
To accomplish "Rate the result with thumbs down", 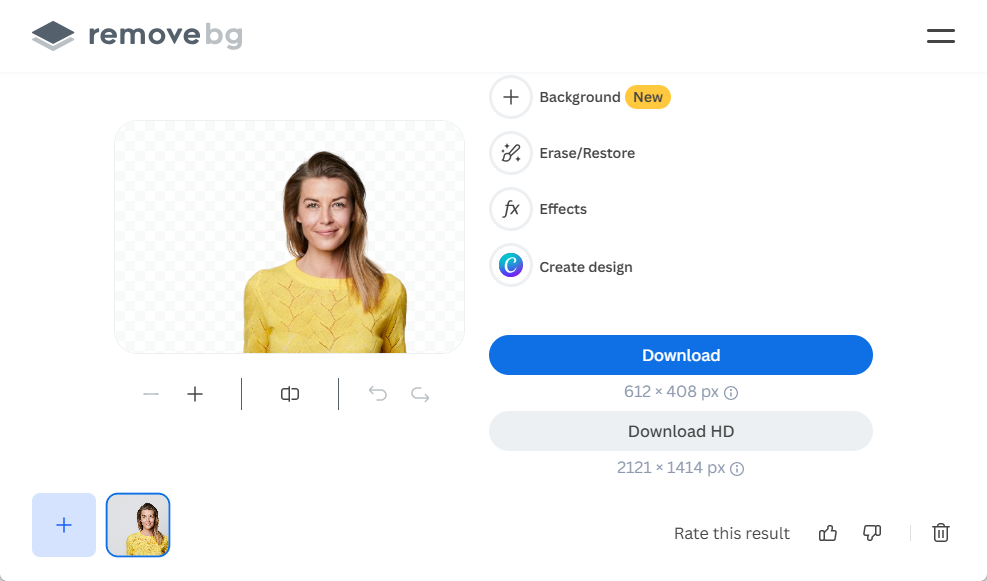I will [x=872, y=533].
